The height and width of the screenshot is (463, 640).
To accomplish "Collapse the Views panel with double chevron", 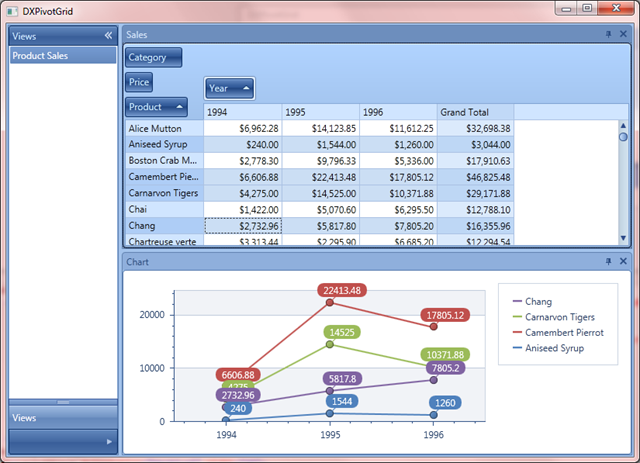I will pos(108,36).
